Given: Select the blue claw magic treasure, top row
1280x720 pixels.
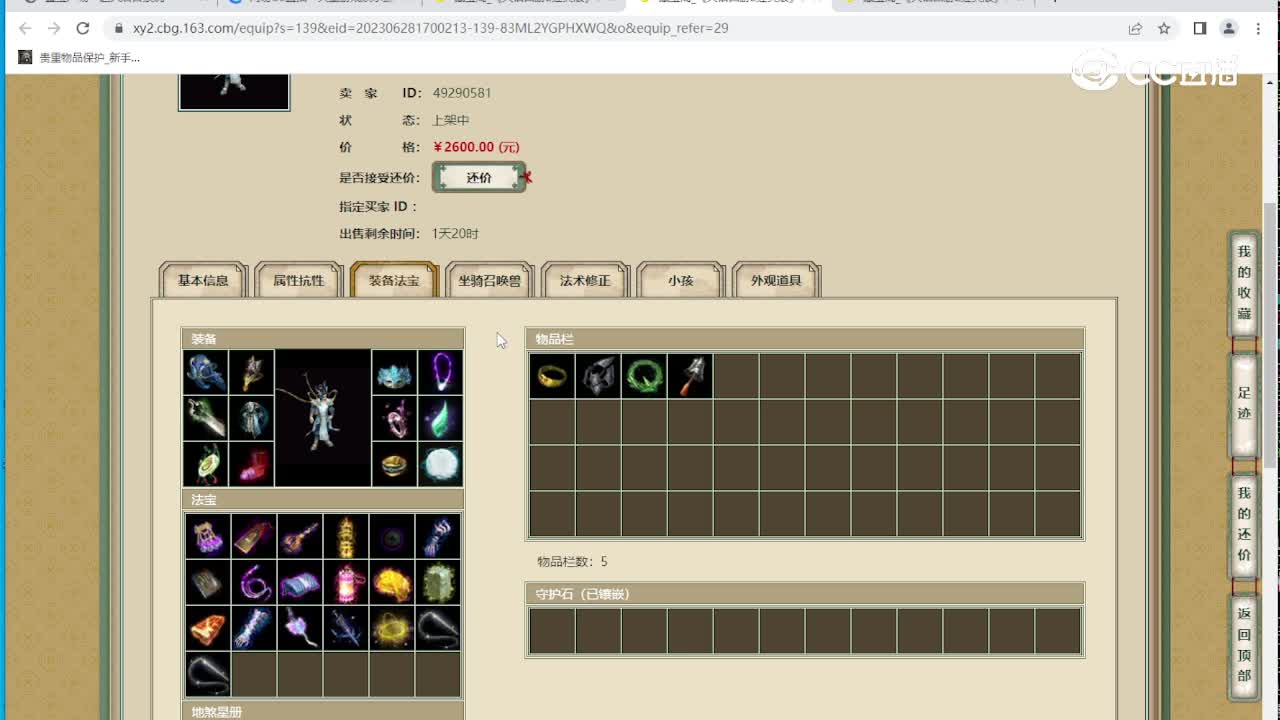Looking at the screenshot, I should point(438,536).
